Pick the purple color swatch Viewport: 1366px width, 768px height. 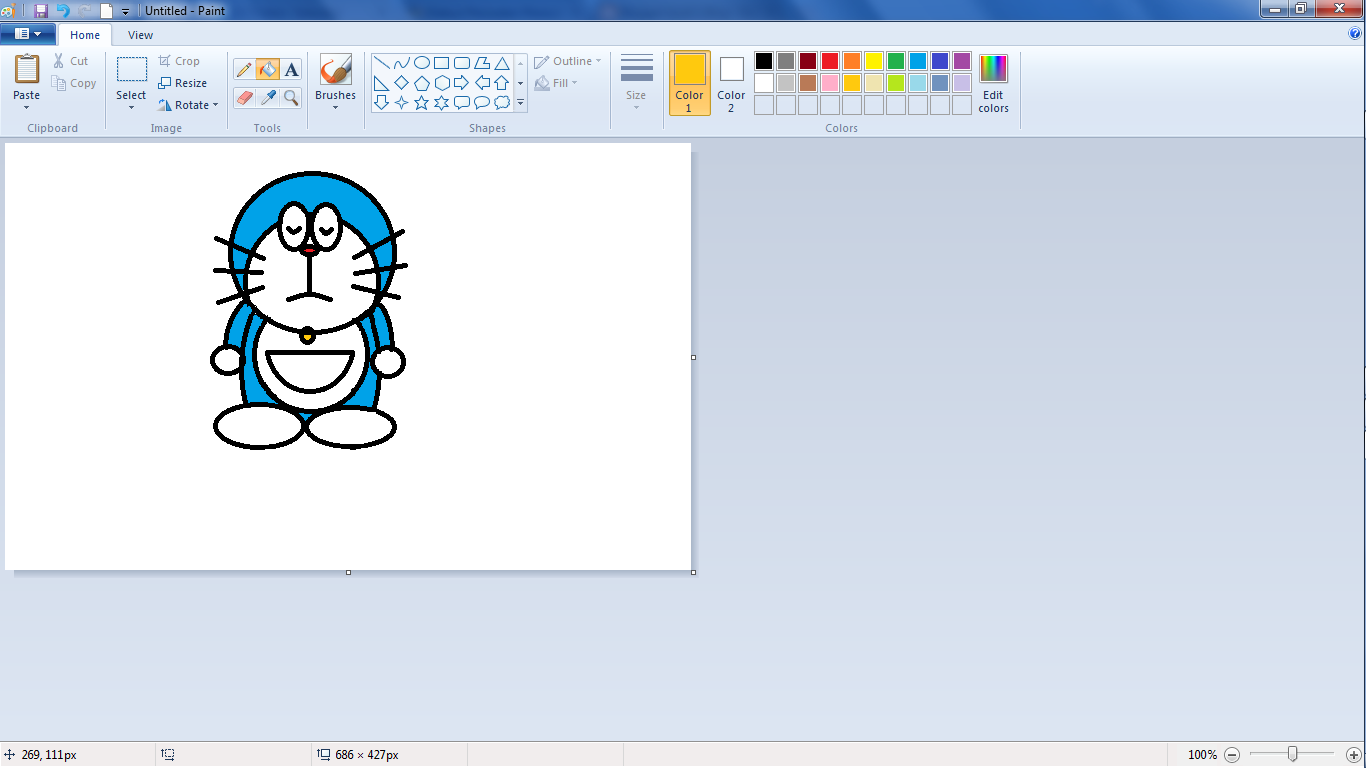point(962,61)
